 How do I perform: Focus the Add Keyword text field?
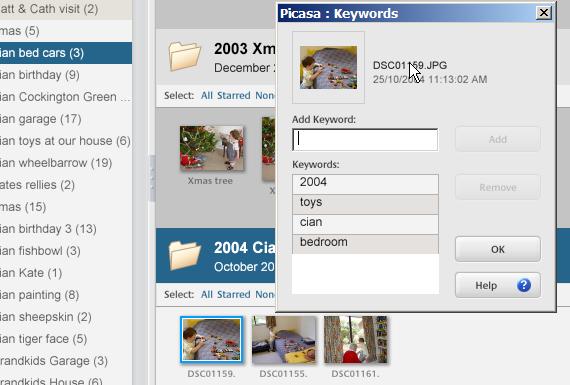[365, 139]
